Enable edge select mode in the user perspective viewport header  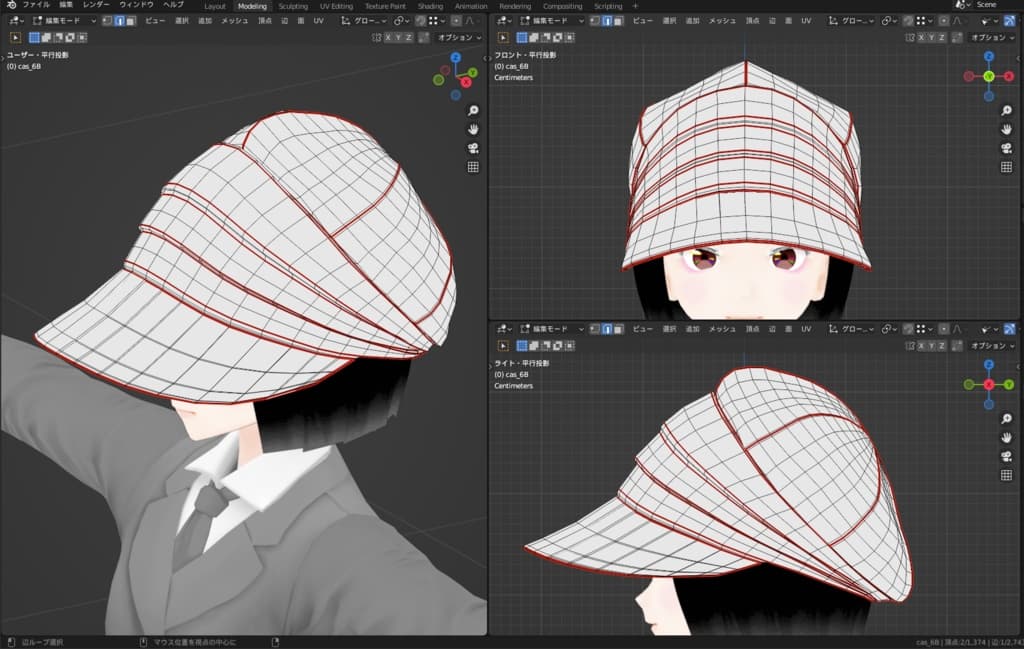pyautogui.click(x=119, y=20)
